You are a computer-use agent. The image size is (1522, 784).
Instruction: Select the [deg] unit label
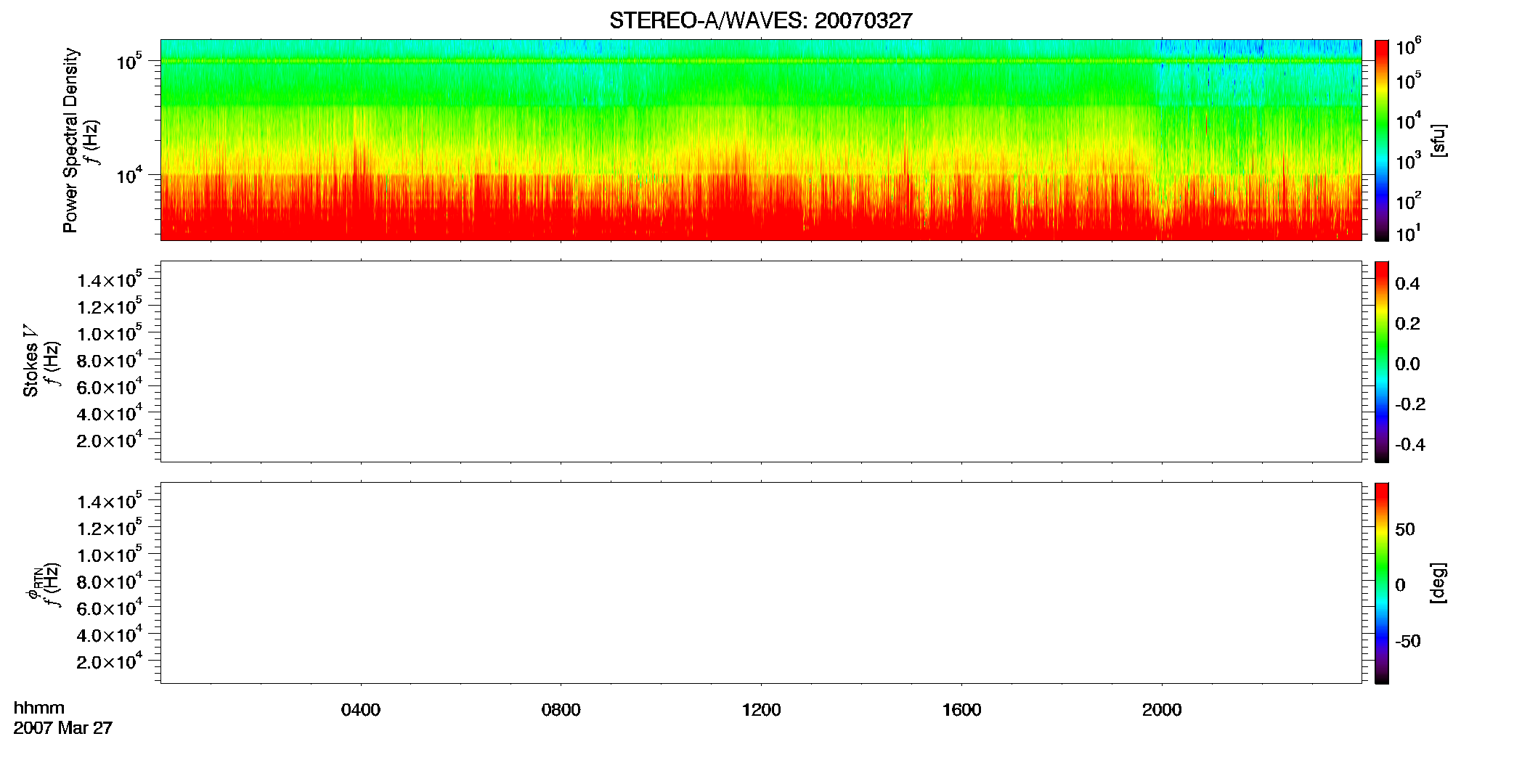[1438, 583]
